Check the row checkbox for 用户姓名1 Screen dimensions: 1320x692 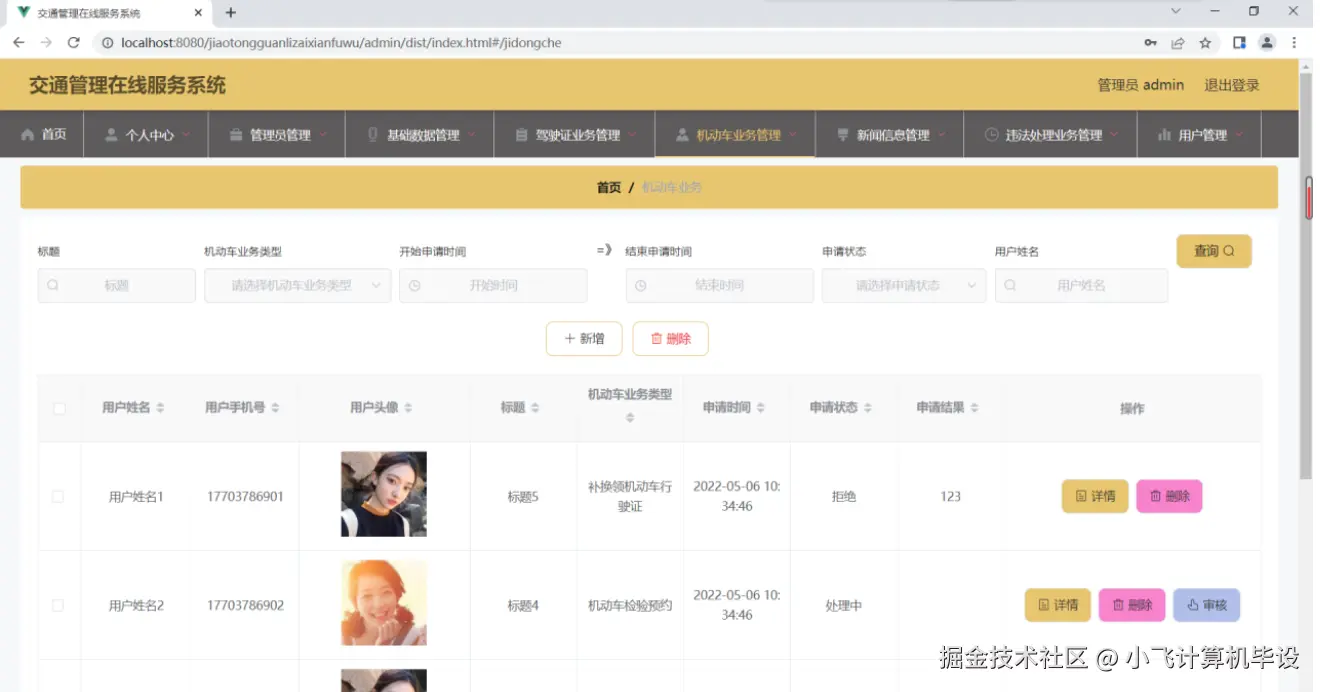(57, 496)
